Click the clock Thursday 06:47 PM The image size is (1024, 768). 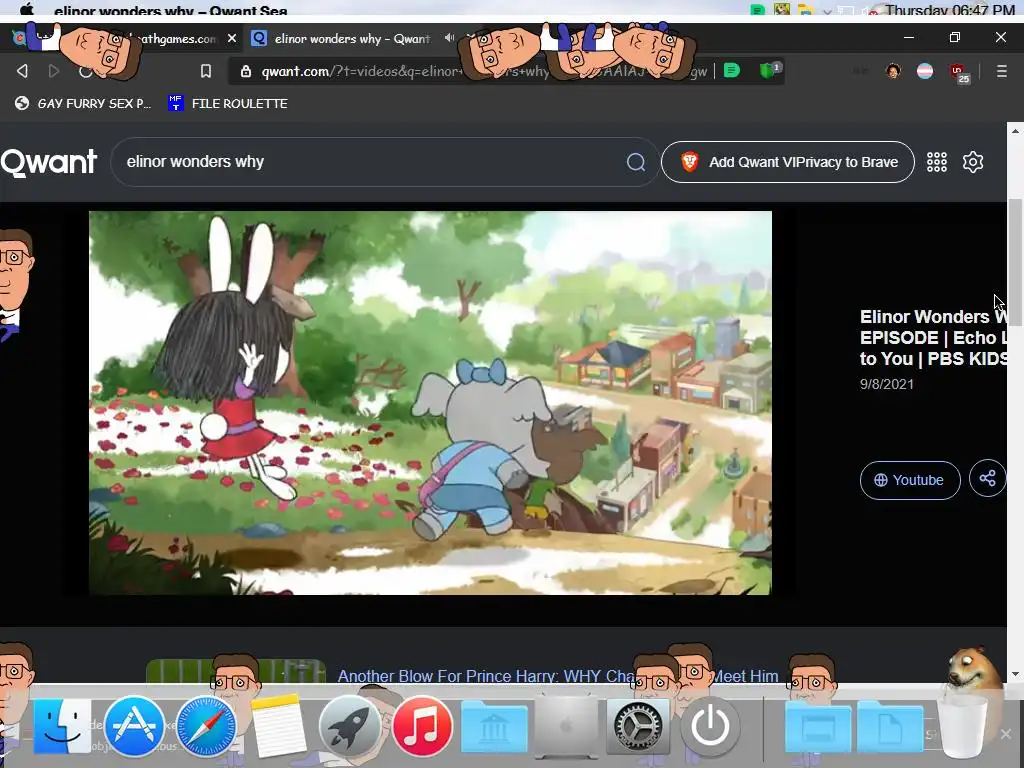[950, 10]
